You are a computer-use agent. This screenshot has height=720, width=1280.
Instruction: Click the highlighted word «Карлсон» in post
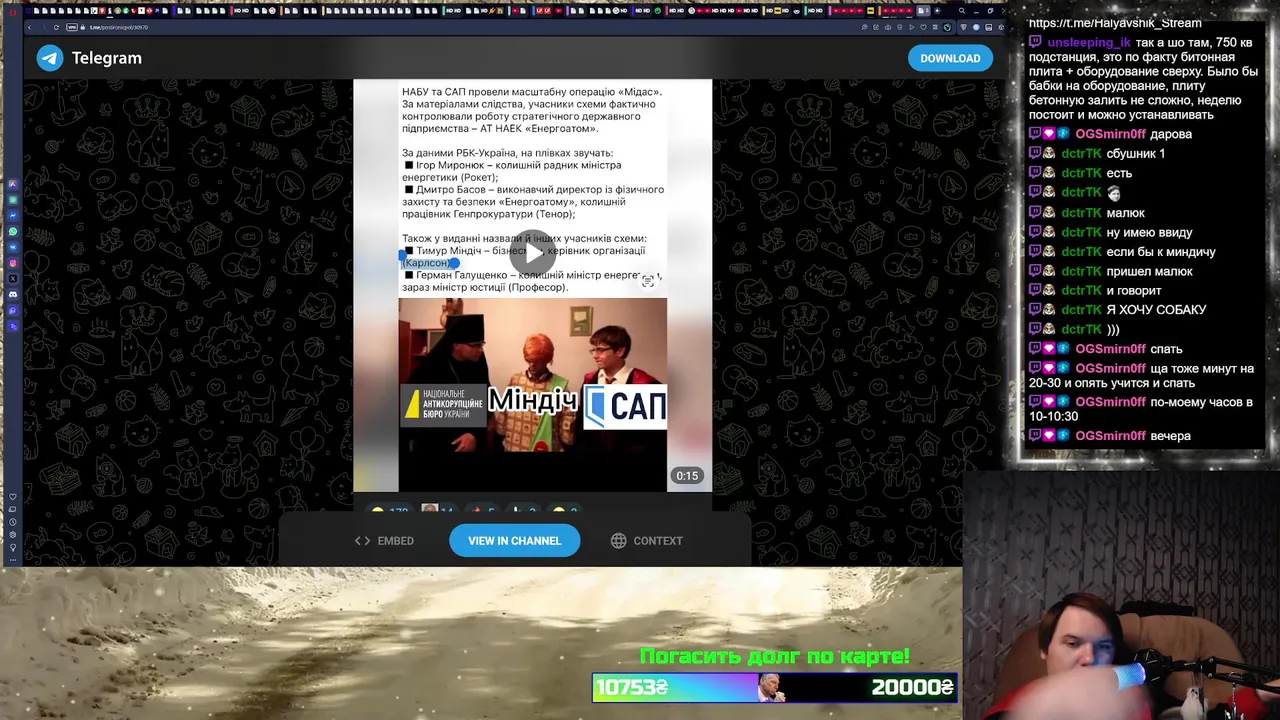[x=427, y=263]
